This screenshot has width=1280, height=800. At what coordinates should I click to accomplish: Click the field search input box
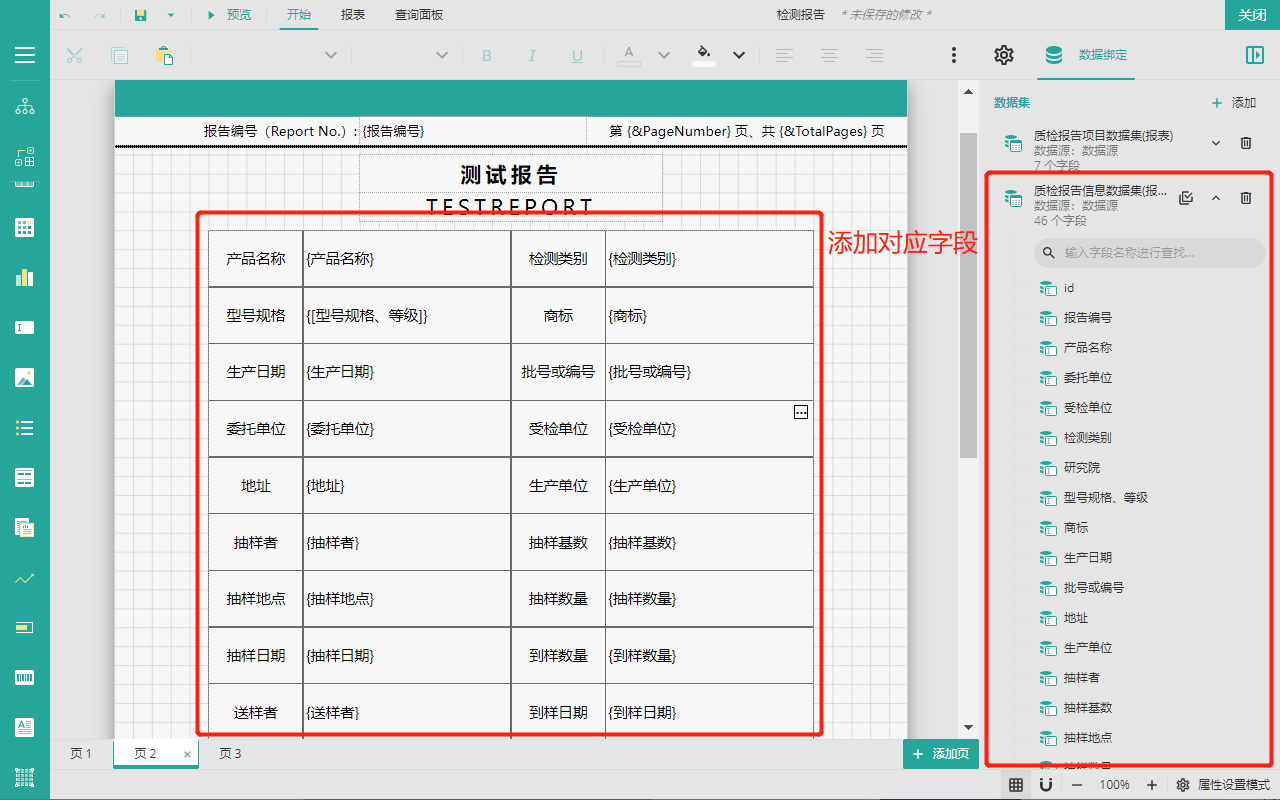tap(1150, 253)
